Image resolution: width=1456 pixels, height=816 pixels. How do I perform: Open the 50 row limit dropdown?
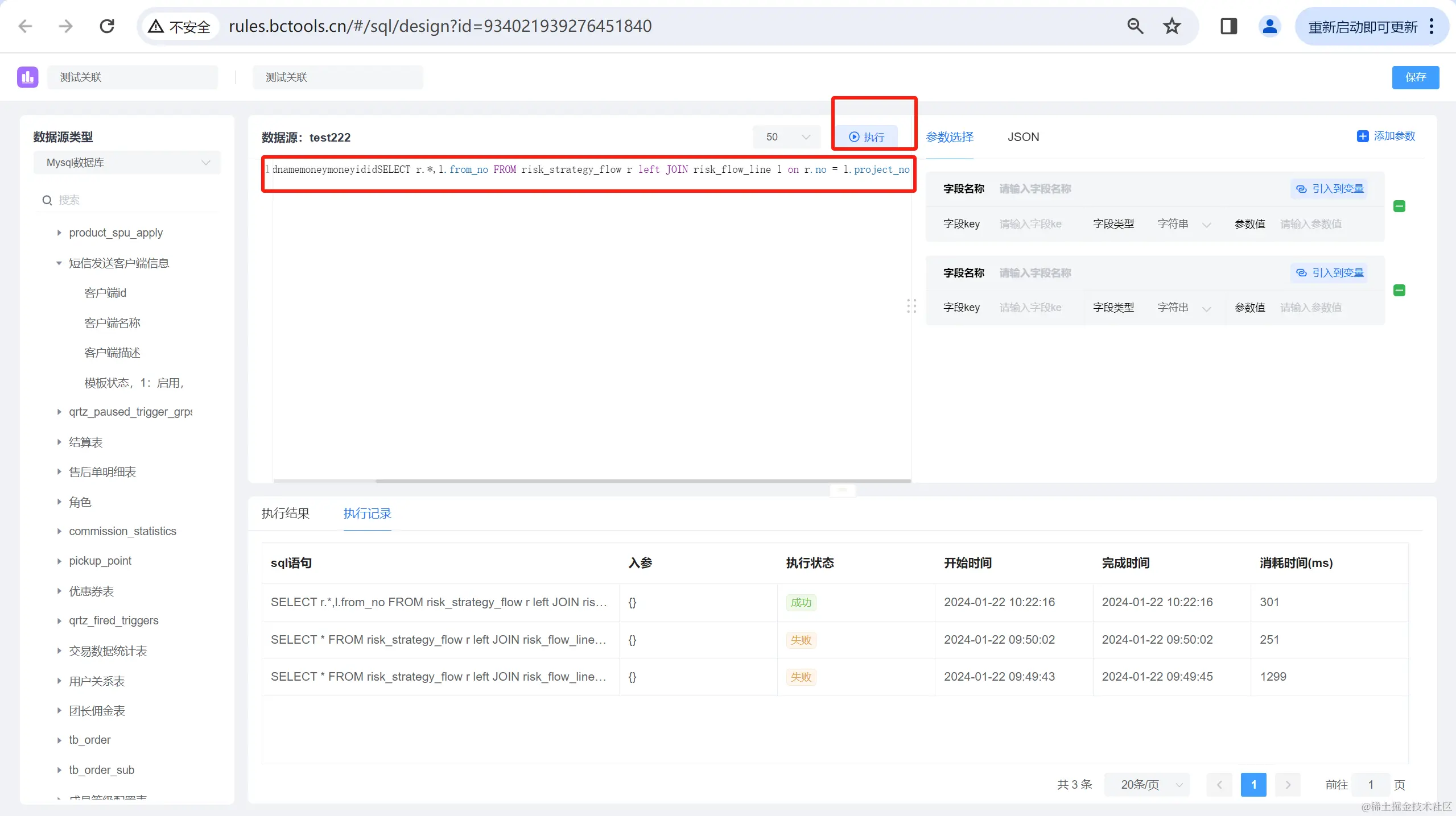(786, 137)
